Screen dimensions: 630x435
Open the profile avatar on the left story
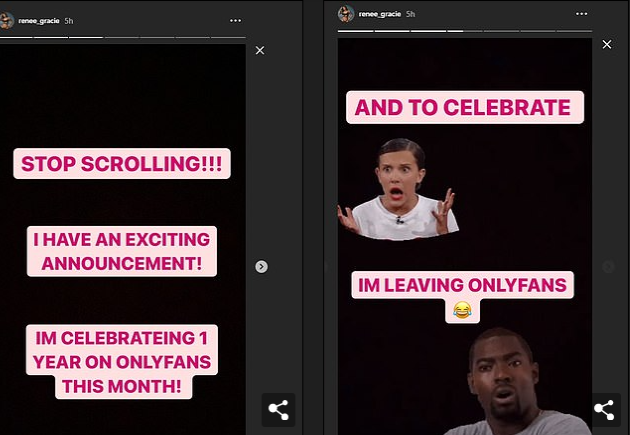pyautogui.click(x=8, y=19)
